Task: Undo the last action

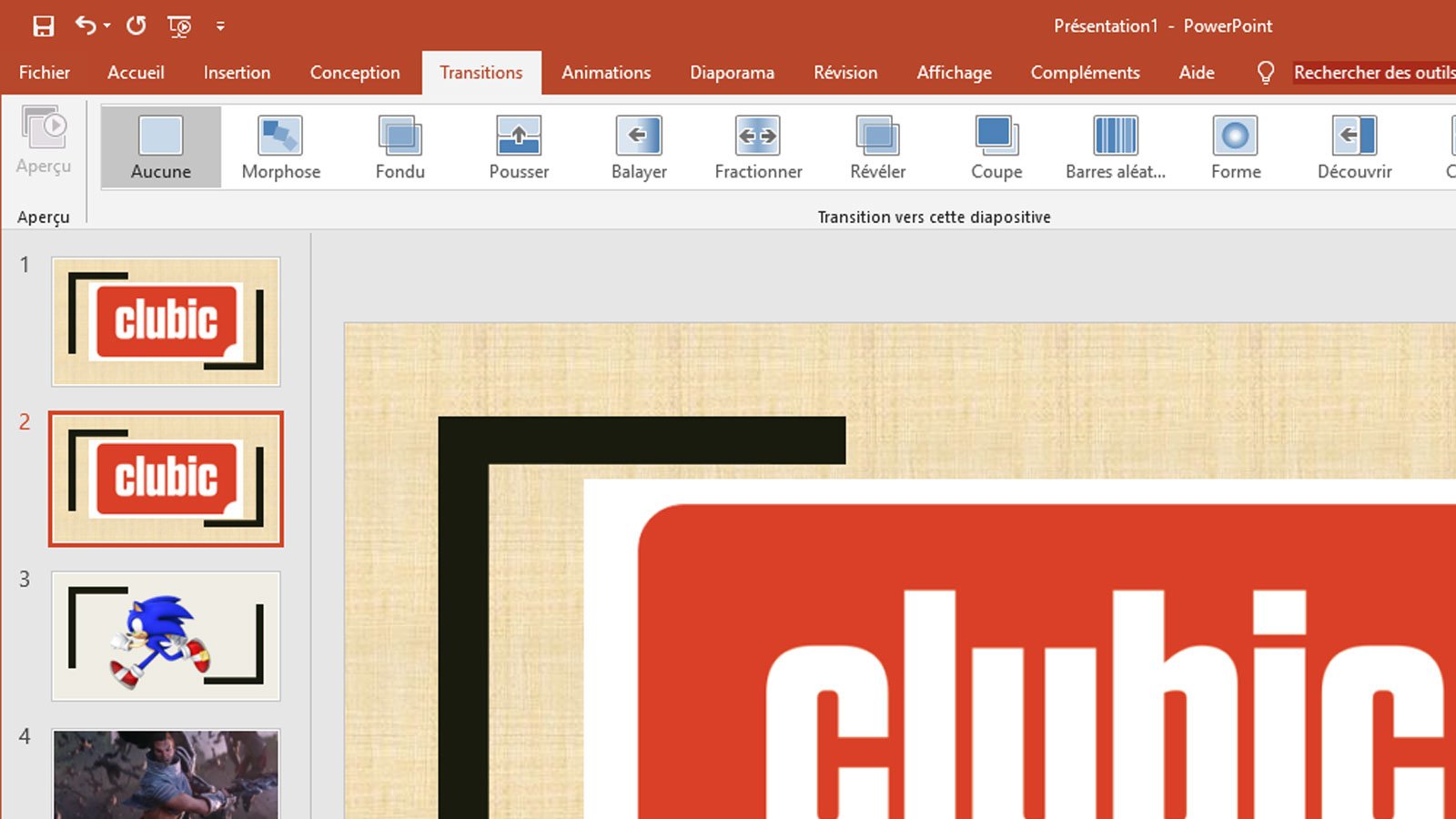Action: tap(86, 25)
